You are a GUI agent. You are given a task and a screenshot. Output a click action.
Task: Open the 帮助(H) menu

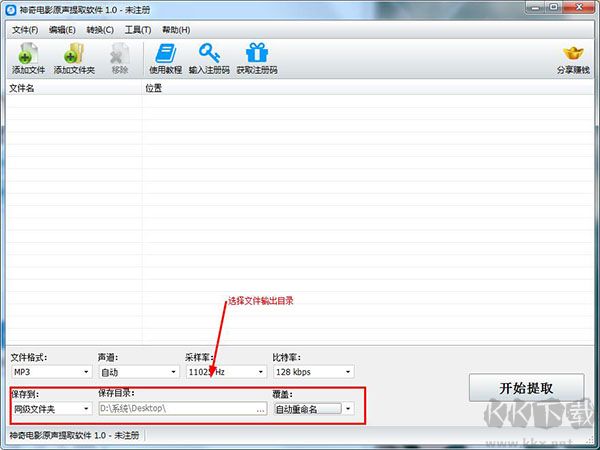176,30
